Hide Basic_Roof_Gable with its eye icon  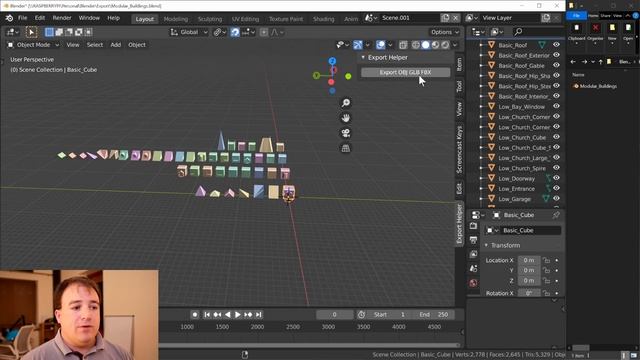556,65
